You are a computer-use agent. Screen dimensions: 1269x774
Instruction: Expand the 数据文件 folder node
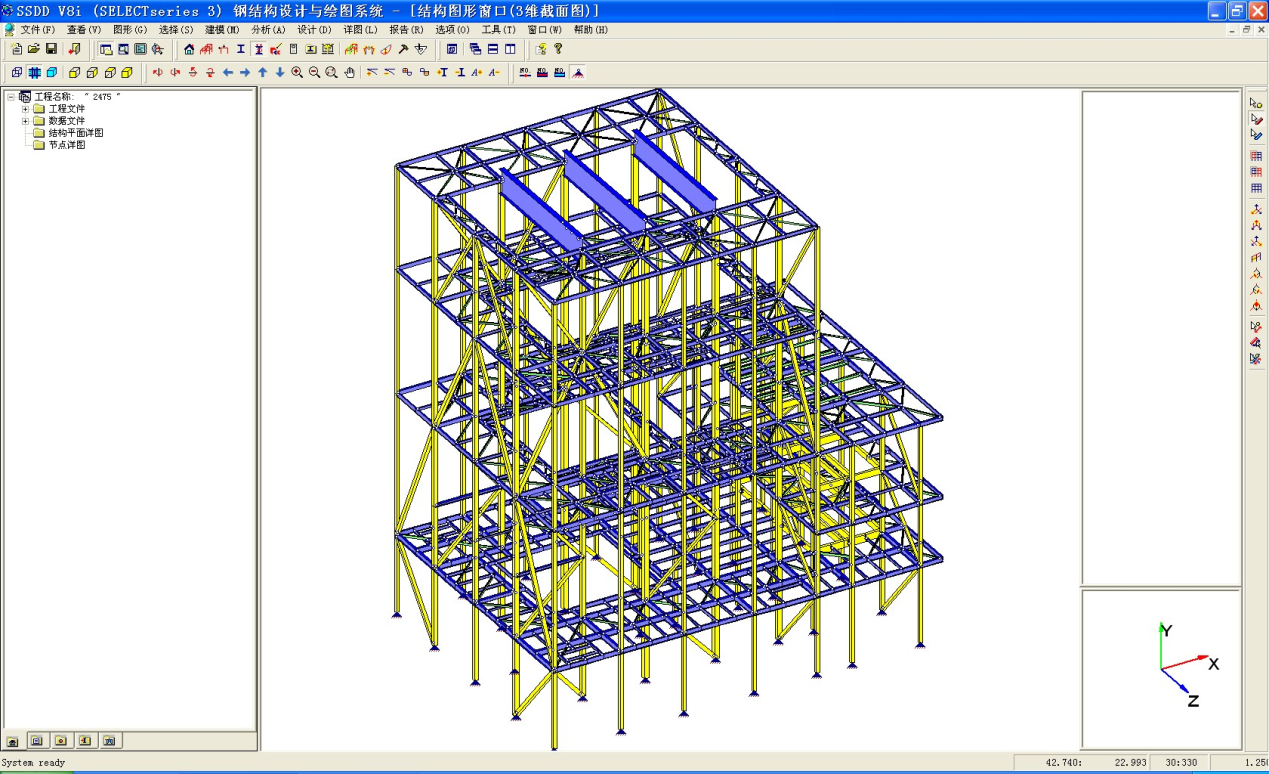pyautogui.click(x=25, y=121)
